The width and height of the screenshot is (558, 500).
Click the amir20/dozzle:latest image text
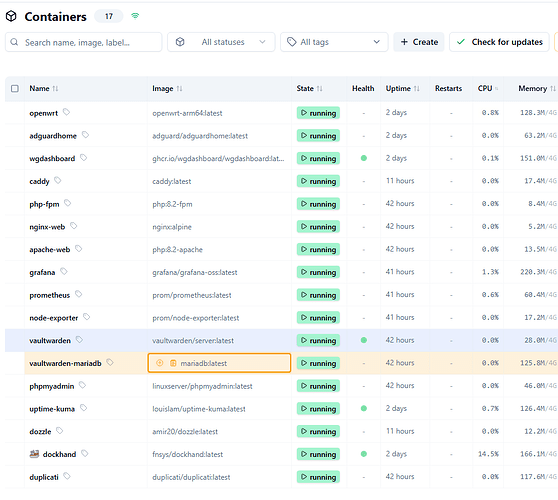pos(185,432)
